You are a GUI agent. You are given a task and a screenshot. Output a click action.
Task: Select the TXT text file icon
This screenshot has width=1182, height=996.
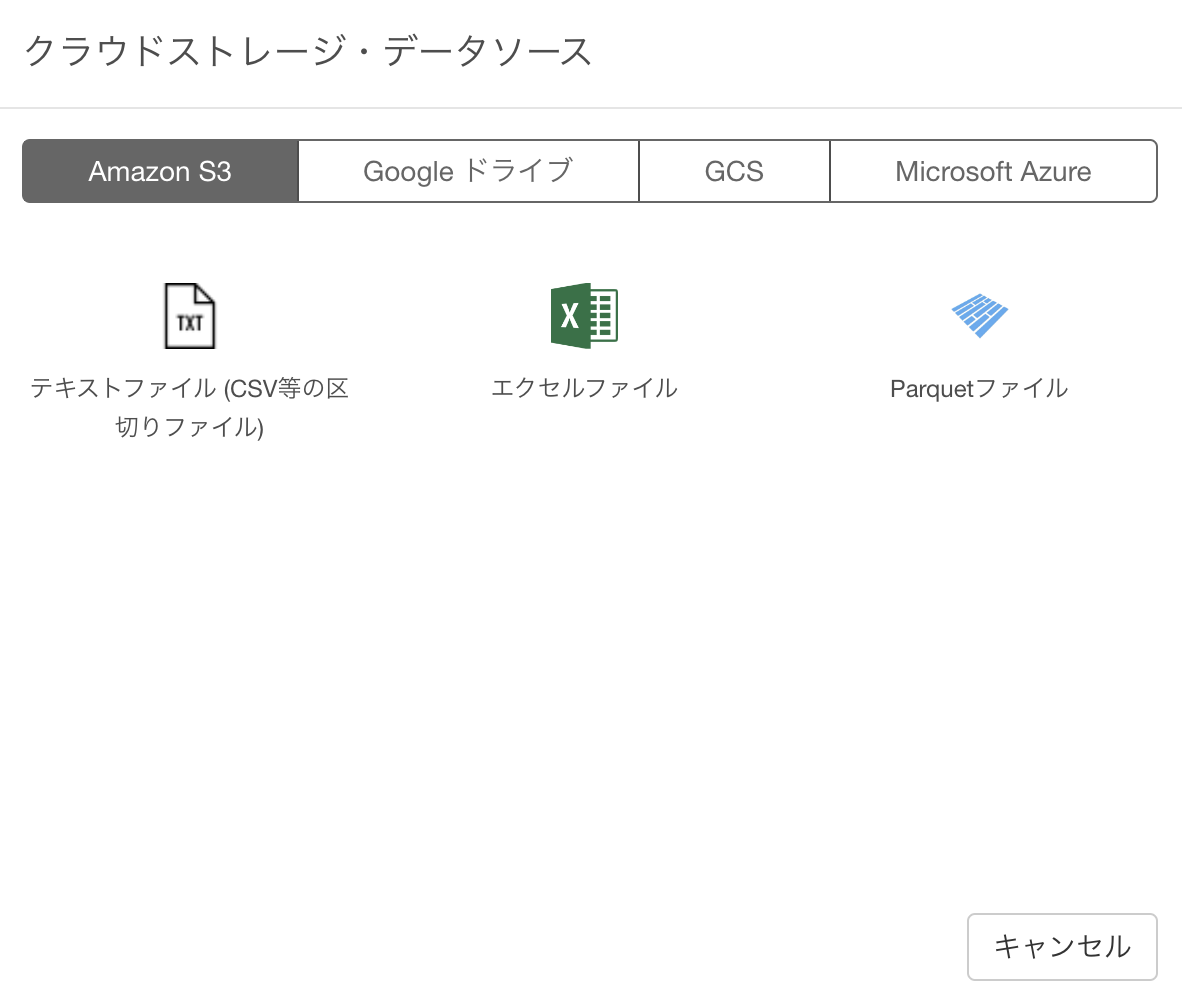coord(190,316)
